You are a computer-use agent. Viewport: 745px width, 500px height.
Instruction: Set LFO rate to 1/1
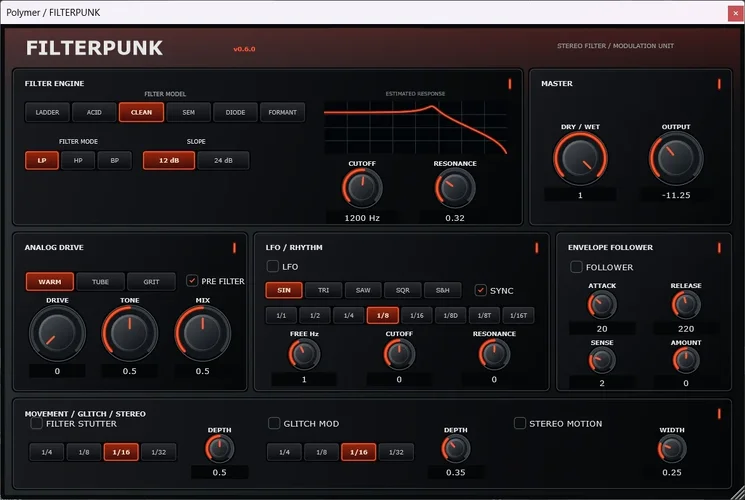(281, 315)
